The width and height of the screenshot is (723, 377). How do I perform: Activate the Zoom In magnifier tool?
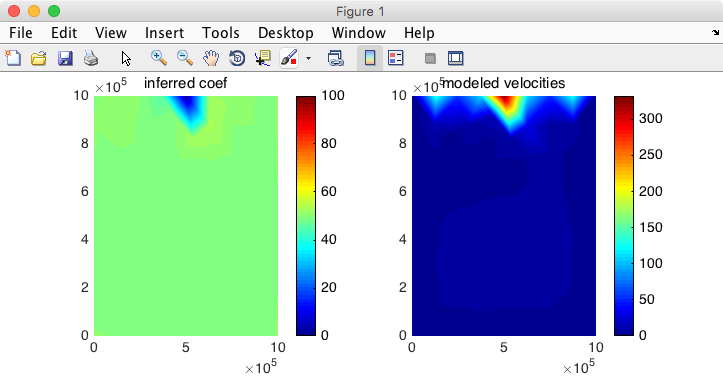[x=159, y=58]
